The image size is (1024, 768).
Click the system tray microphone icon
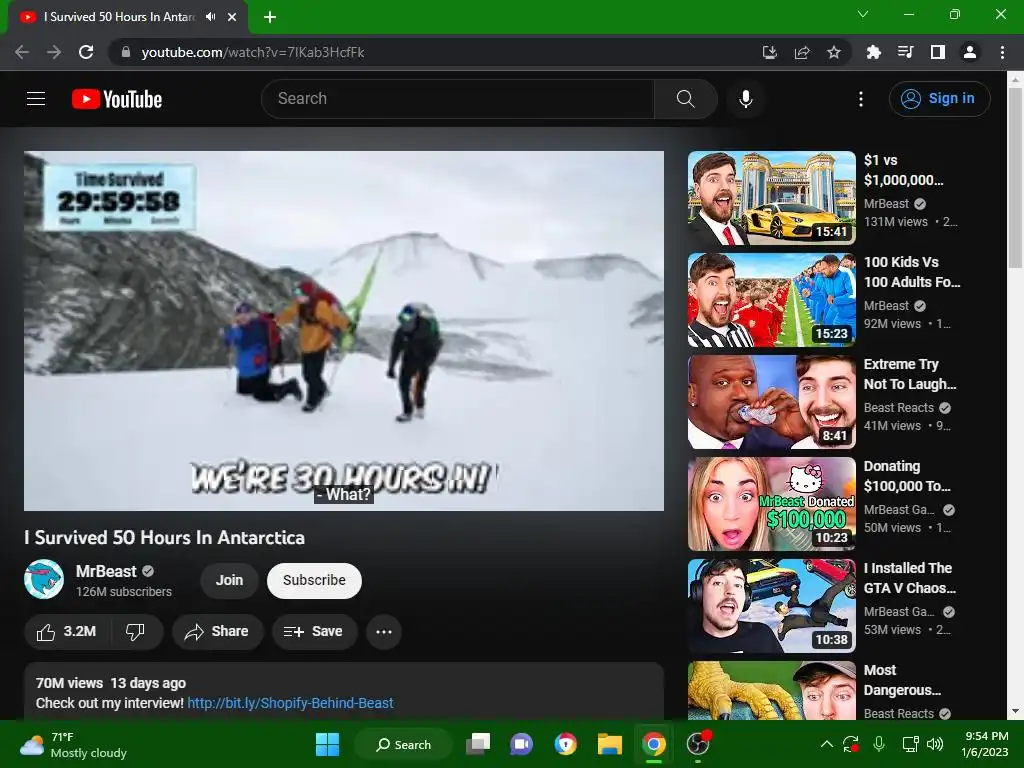click(x=879, y=744)
